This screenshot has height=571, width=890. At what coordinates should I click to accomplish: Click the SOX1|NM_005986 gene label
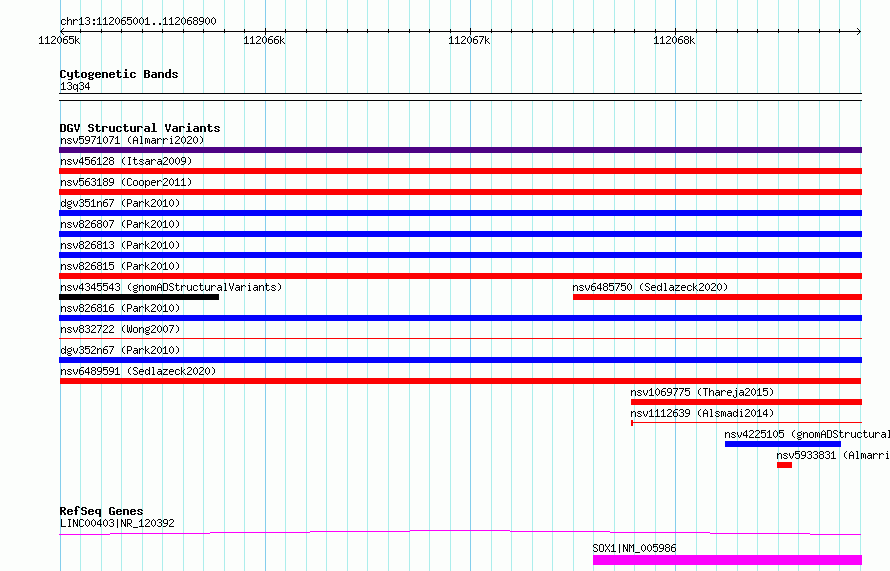click(634, 548)
